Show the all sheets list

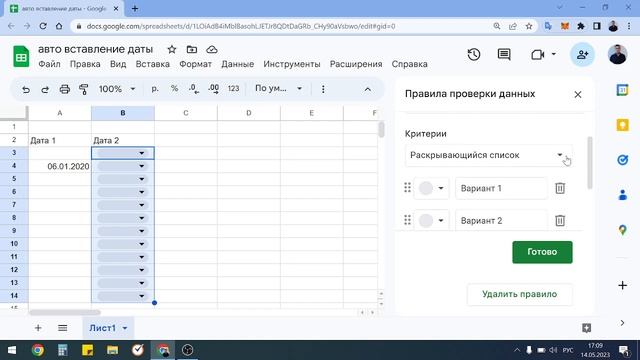[62, 328]
